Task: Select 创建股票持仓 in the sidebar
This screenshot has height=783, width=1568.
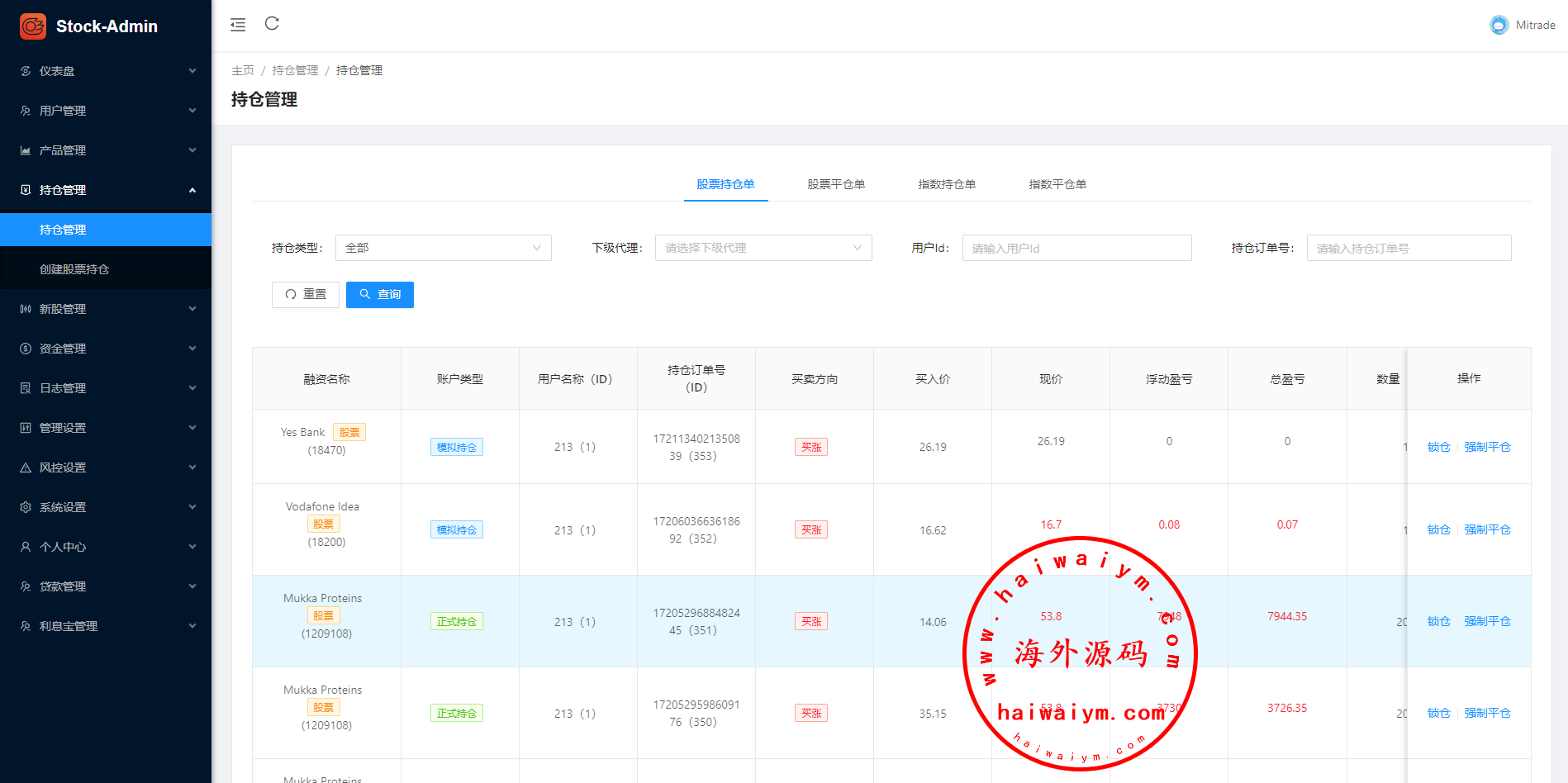Action: pyautogui.click(x=74, y=269)
